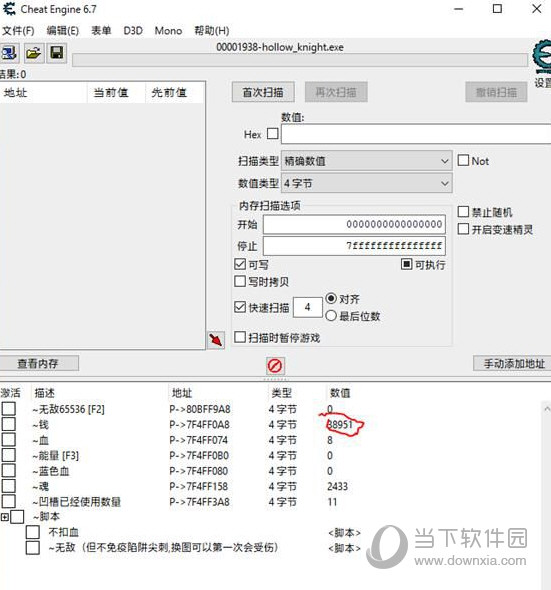Screen dimensions: 551x590
Task: Activate the ~能量 [F3] entry checkbox
Action: (9, 455)
